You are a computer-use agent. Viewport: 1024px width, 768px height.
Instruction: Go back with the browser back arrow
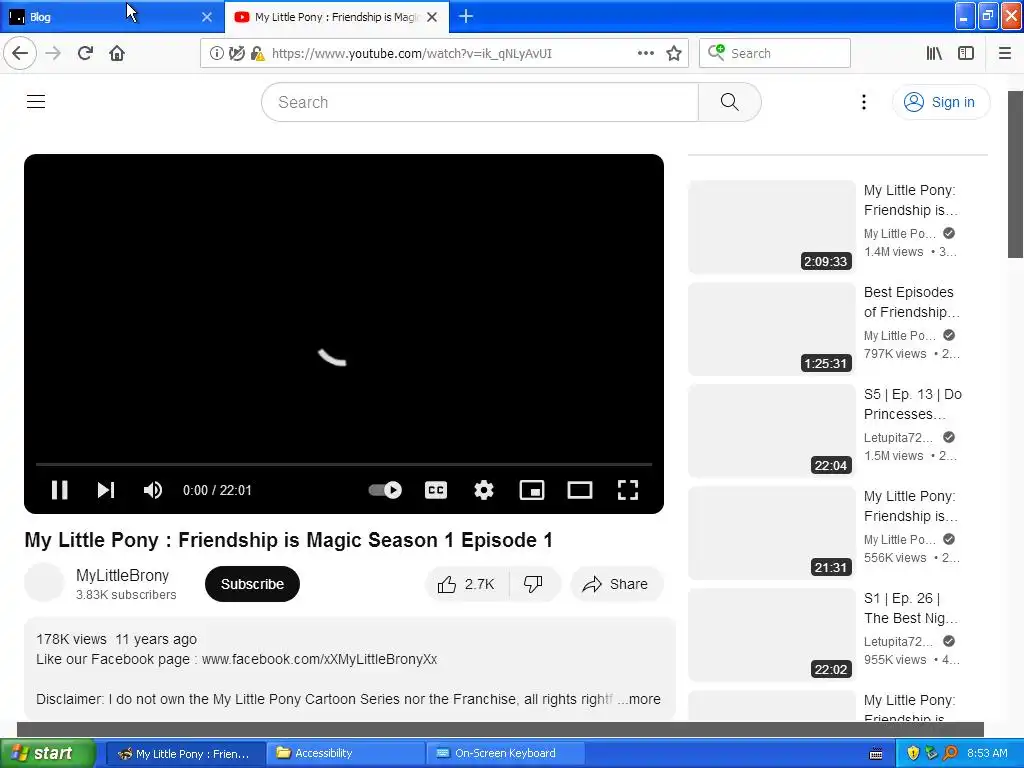click(20, 54)
